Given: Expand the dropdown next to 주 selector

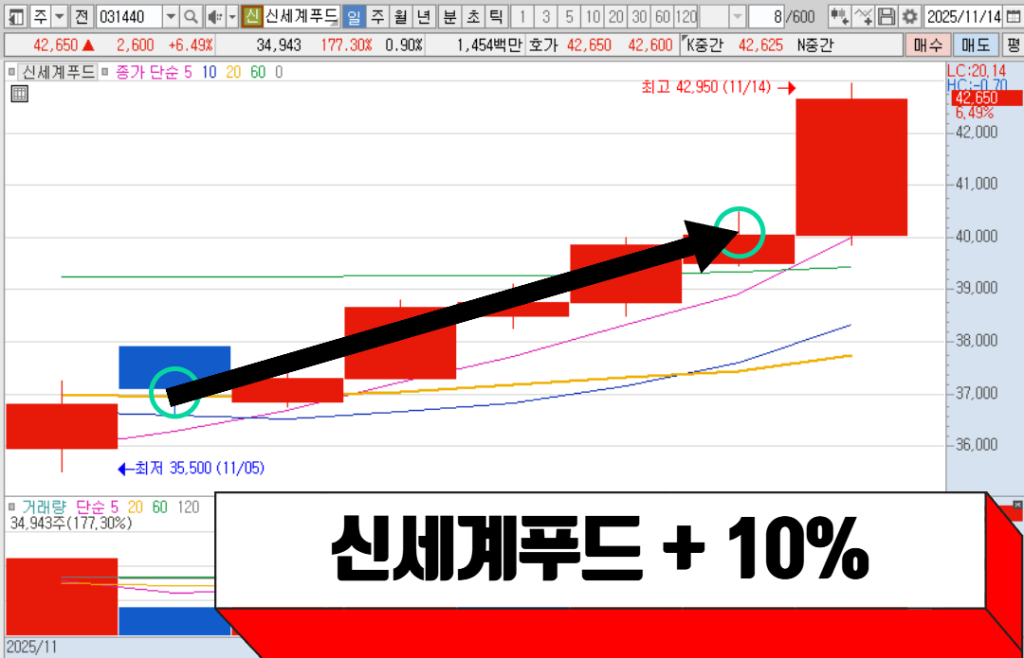Looking at the screenshot, I should pyautogui.click(x=59, y=17).
